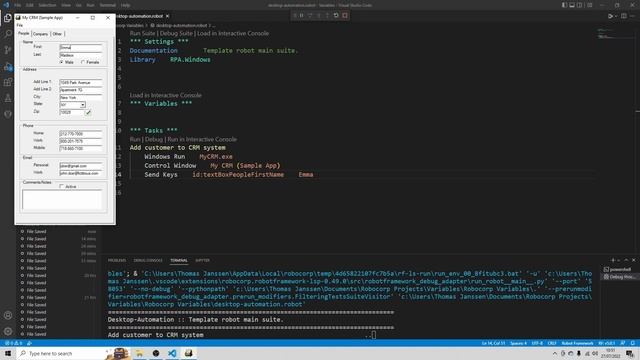Image resolution: width=640 pixels, height=360 pixels.
Task: Click the new terminal plus icon
Action: click(x=613, y=260)
